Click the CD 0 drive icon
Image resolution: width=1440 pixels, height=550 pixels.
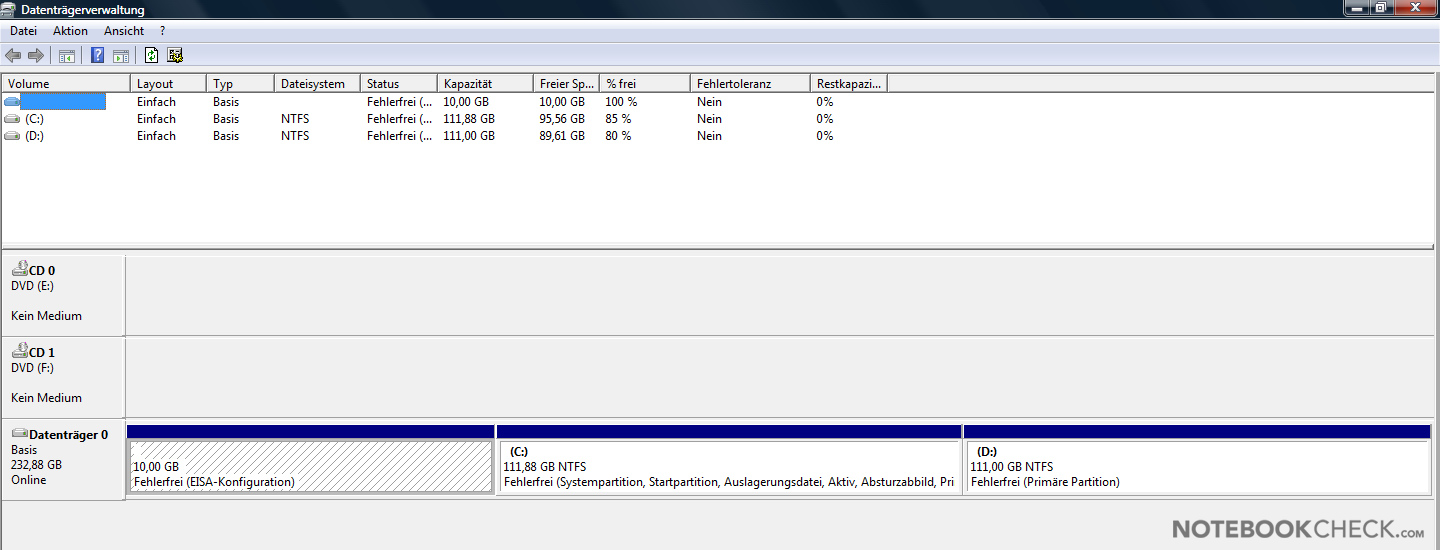pyautogui.click(x=19, y=269)
